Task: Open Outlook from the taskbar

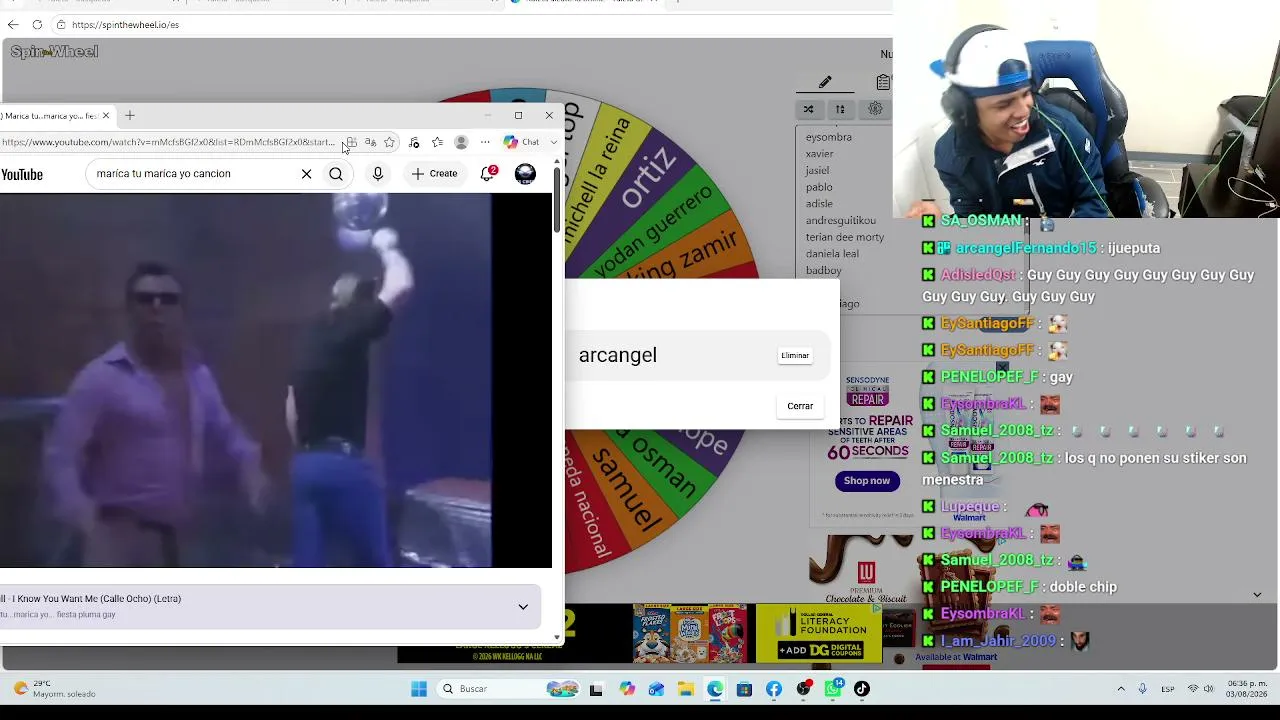Action: click(x=656, y=689)
